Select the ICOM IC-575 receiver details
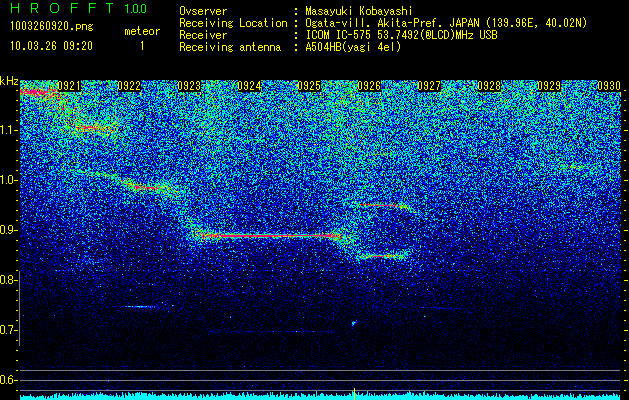 (x=401, y=35)
